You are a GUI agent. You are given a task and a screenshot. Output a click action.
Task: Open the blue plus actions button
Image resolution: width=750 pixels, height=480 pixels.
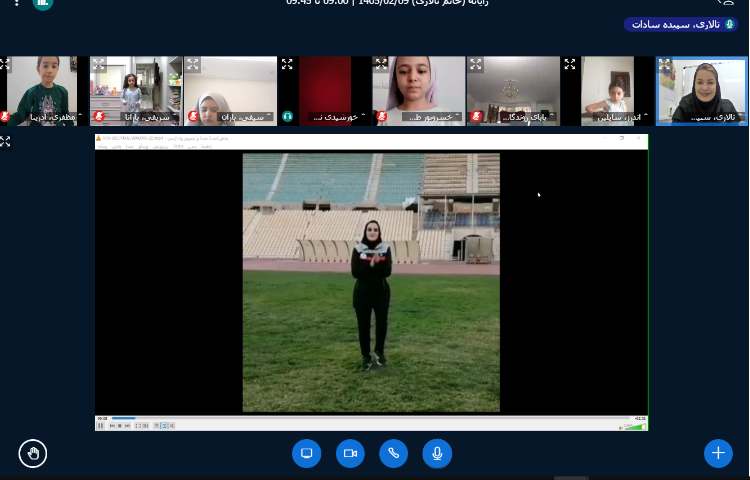[x=718, y=453]
